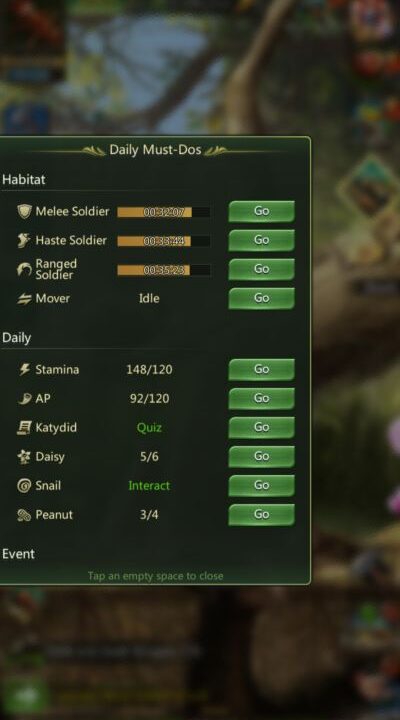Image resolution: width=400 pixels, height=720 pixels.
Task: Click the Stamina lightning icon
Action: [24, 370]
